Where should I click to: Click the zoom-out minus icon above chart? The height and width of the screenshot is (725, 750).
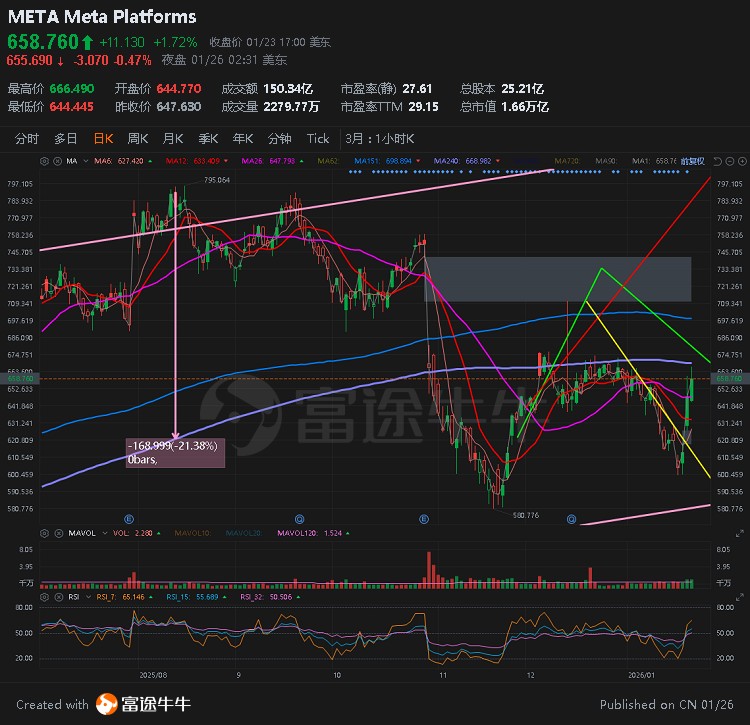point(730,162)
